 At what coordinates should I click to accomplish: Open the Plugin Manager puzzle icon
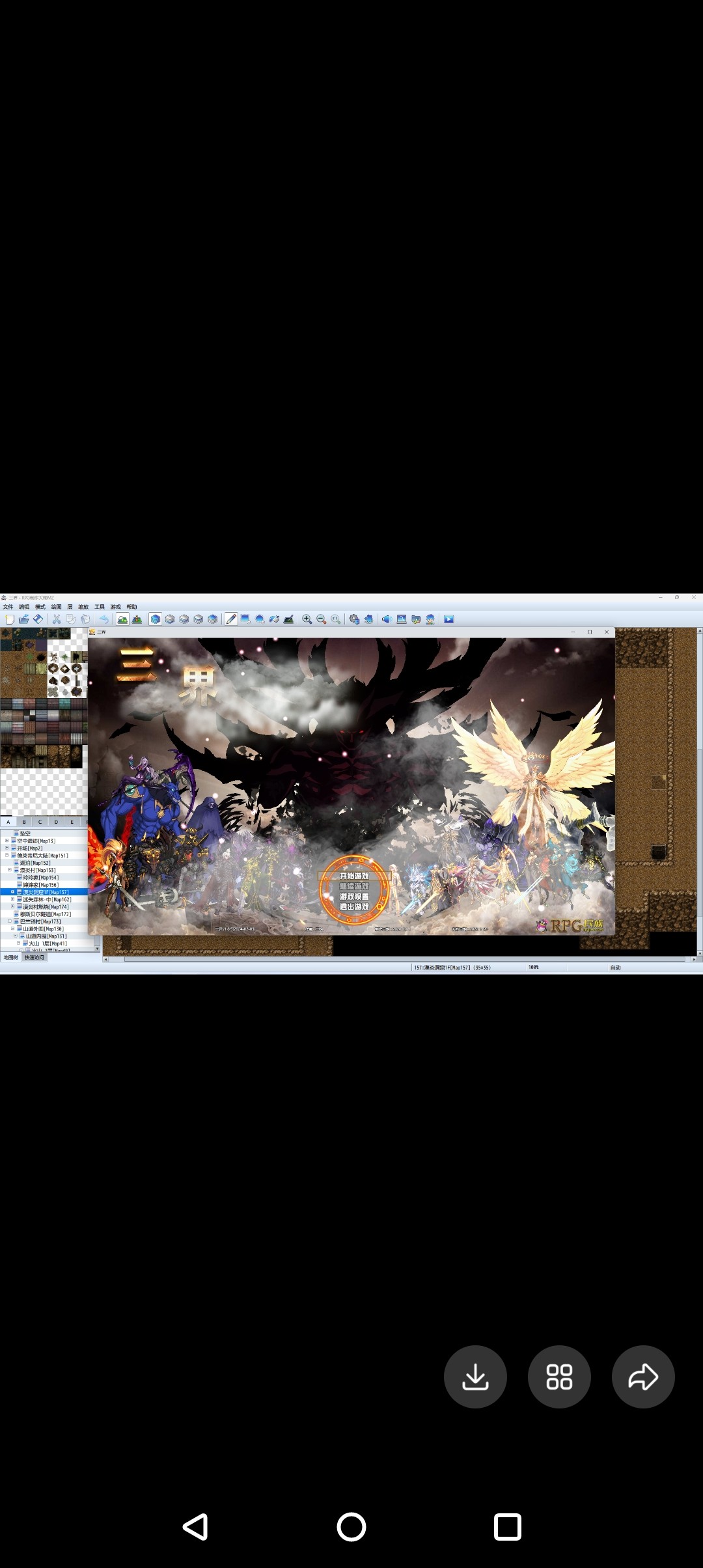pos(368,619)
